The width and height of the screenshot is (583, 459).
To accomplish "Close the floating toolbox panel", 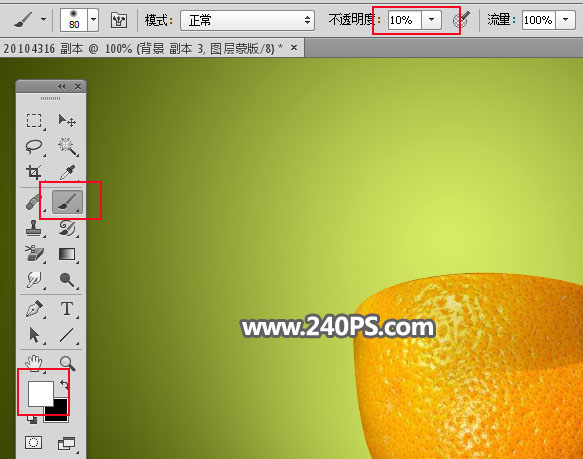I will 78,86.
